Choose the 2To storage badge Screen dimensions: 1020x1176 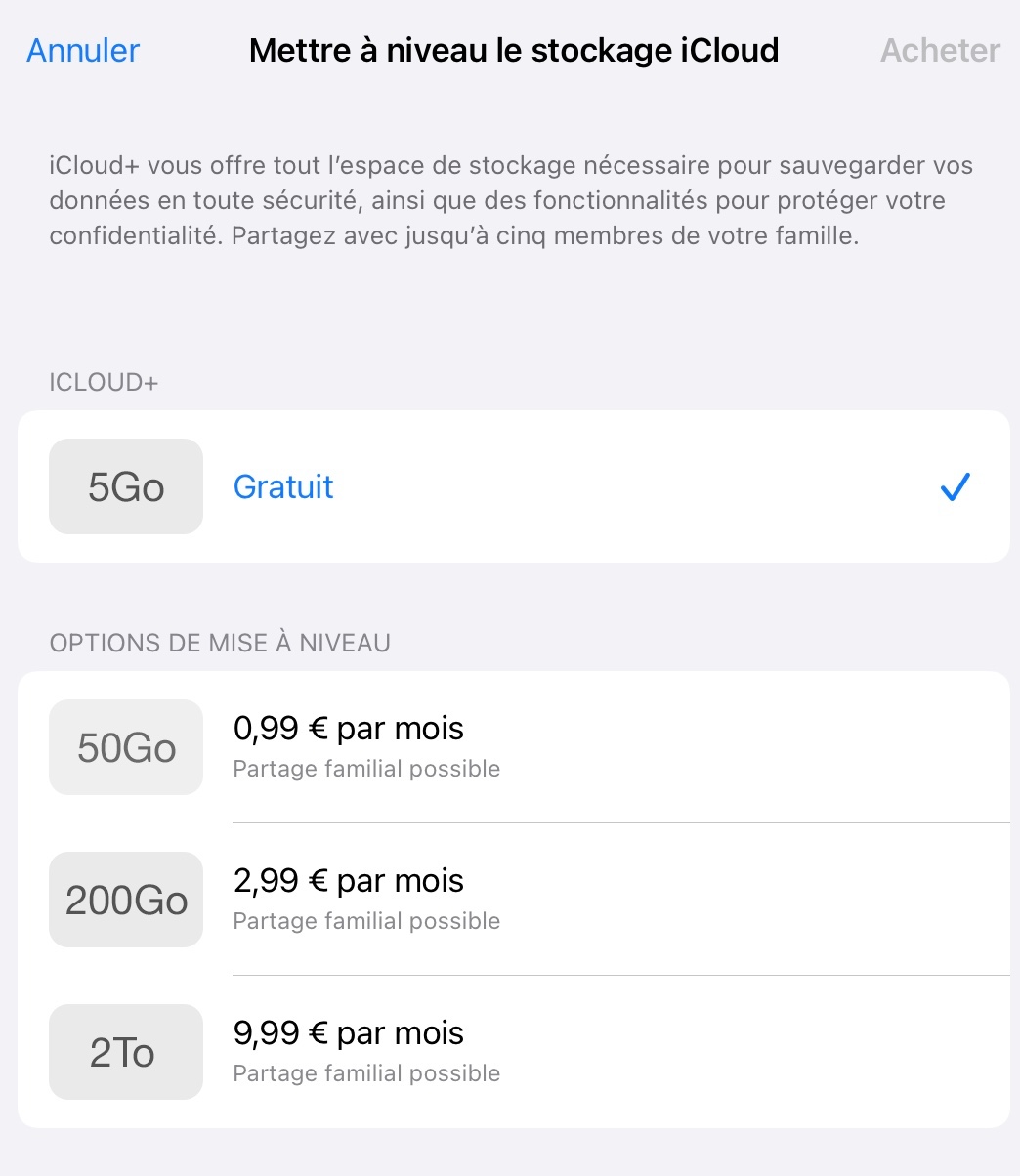[126, 1052]
